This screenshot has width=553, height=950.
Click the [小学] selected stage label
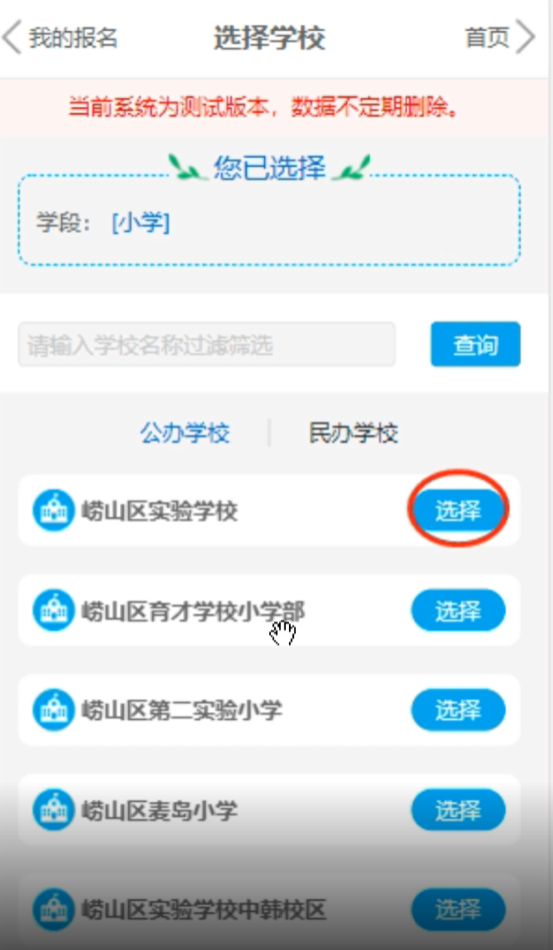click(x=141, y=223)
